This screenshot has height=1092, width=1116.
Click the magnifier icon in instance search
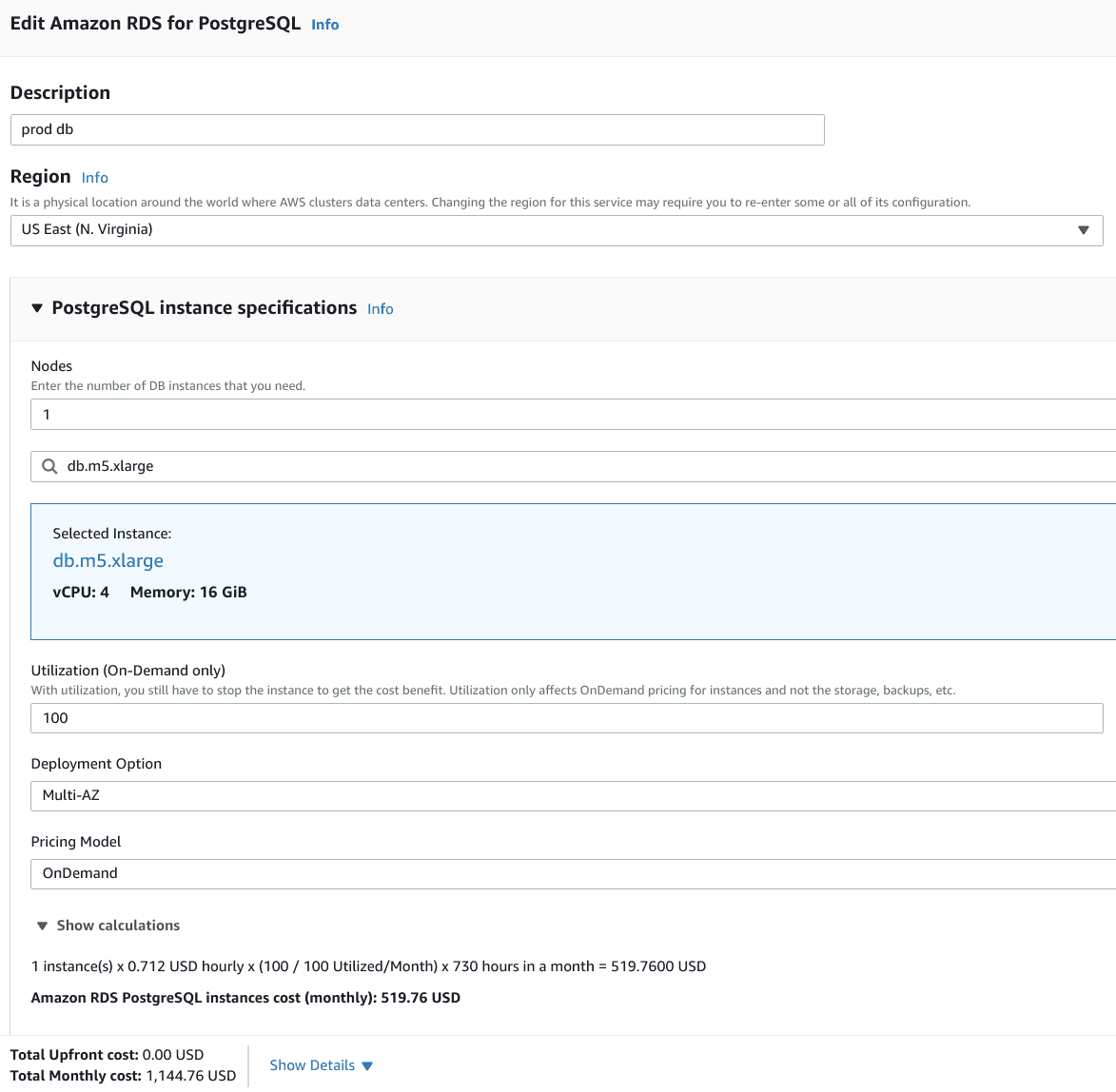point(49,466)
